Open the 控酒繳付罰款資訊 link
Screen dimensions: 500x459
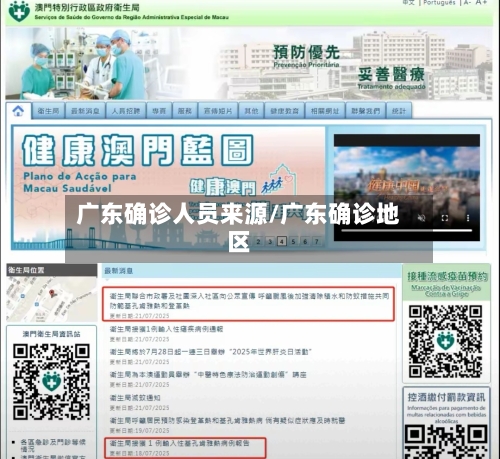(x=447, y=397)
